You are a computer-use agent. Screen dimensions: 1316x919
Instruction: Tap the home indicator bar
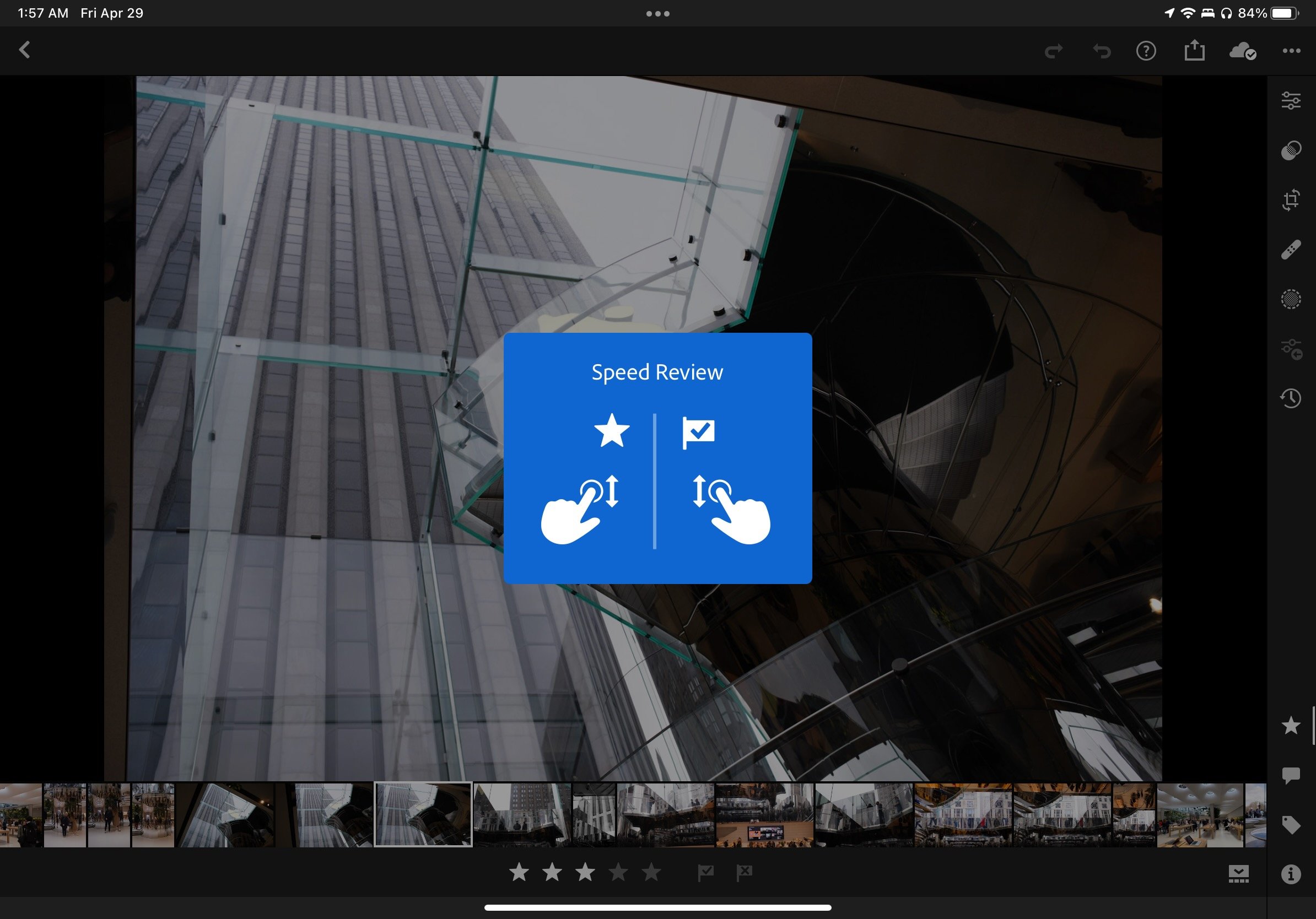(657, 907)
